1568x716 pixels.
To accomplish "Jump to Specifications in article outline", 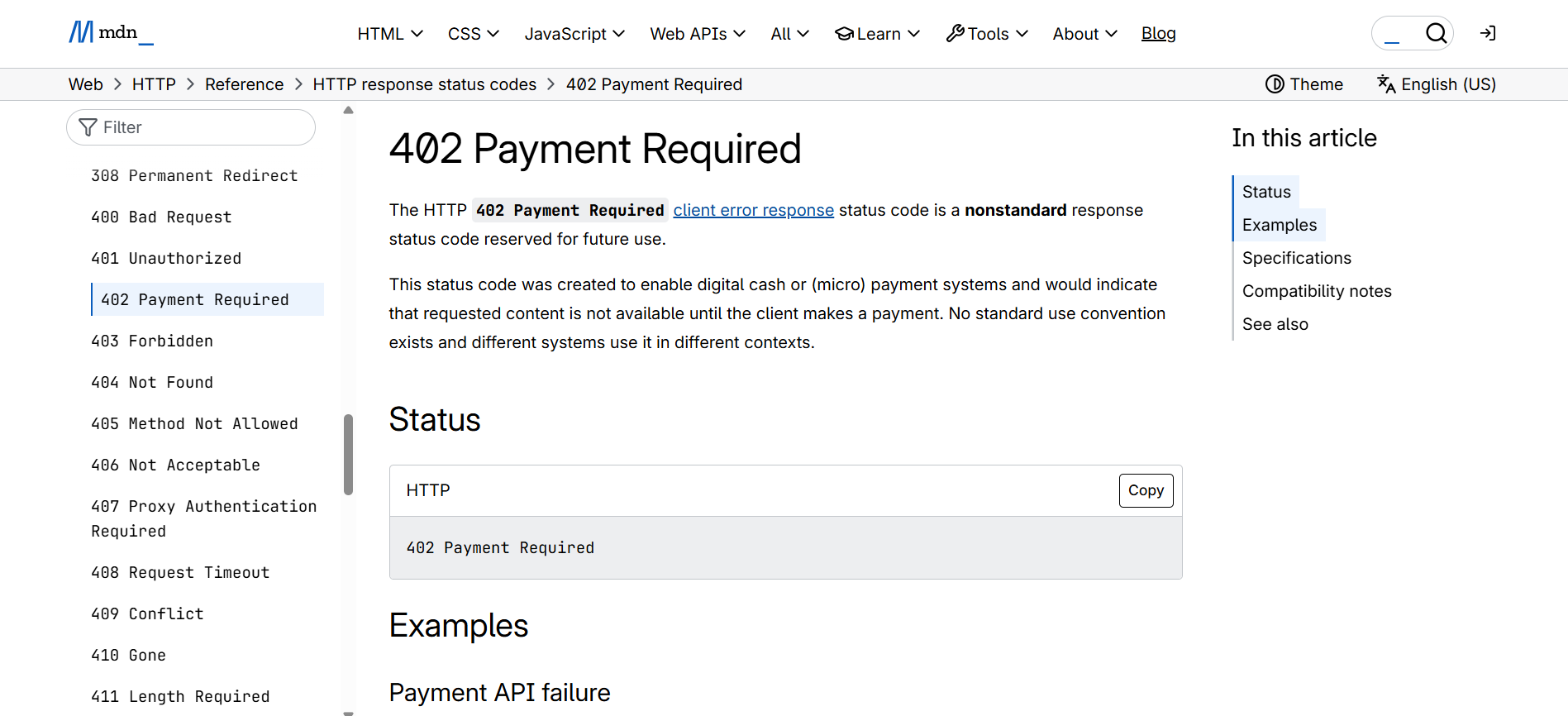I will pos(1296,258).
